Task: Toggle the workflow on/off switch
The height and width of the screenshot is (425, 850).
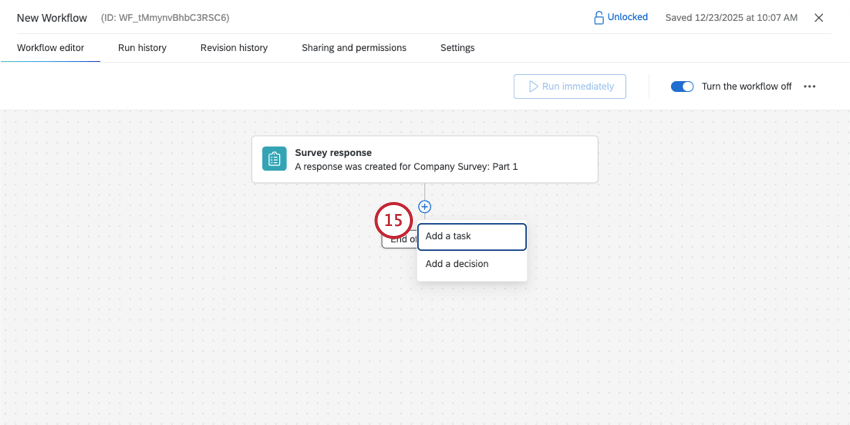Action: 682,87
